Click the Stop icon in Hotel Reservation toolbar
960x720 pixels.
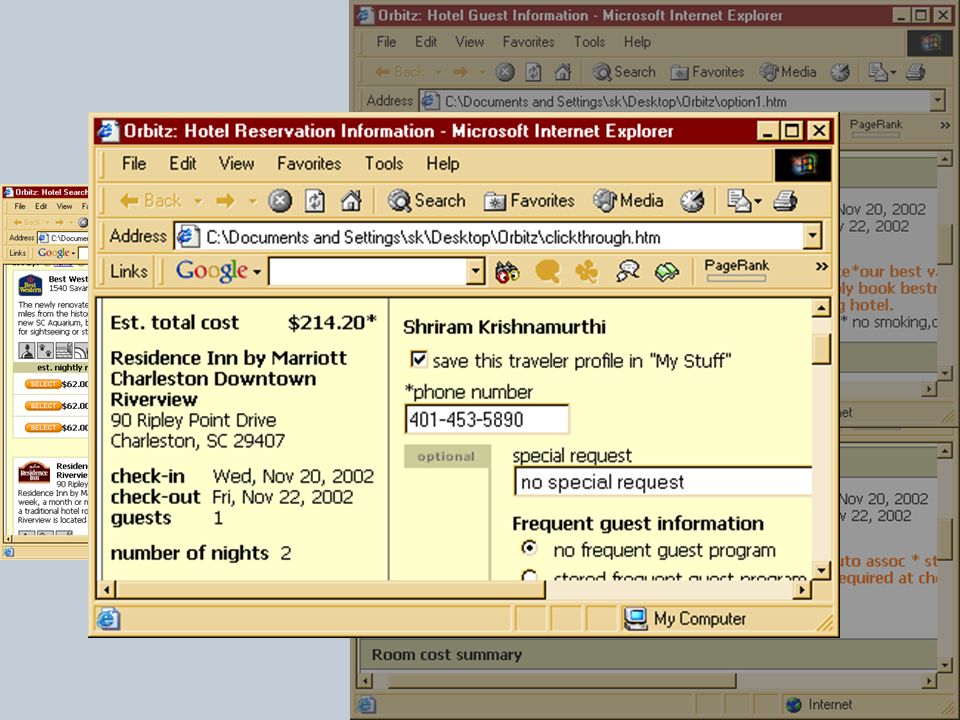[280, 201]
